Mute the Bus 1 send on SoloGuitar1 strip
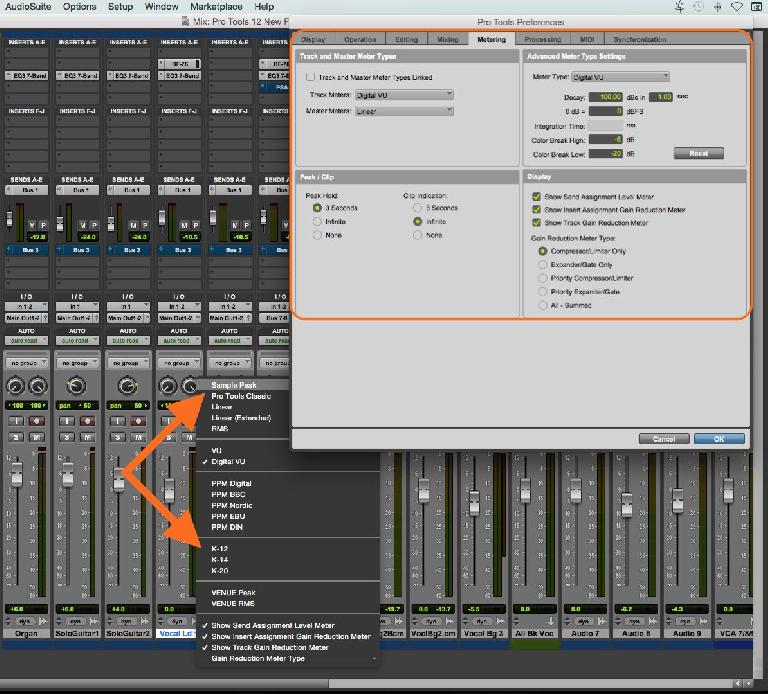 pos(83,225)
